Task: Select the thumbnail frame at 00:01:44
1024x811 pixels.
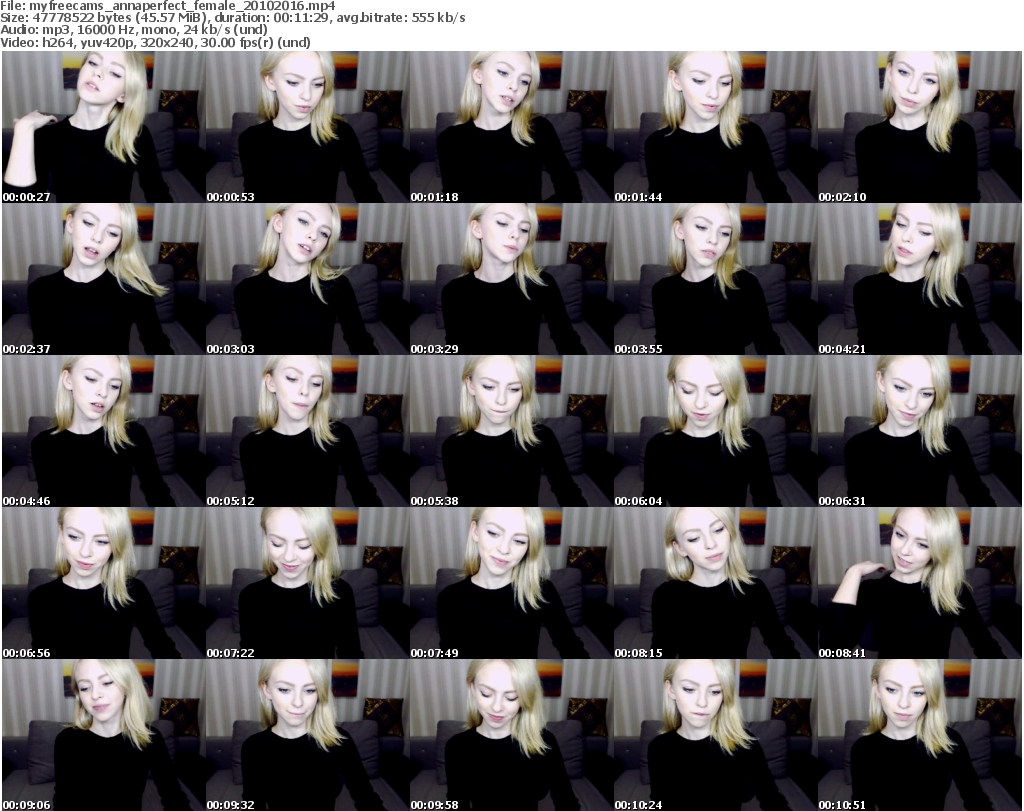Action: (716, 127)
